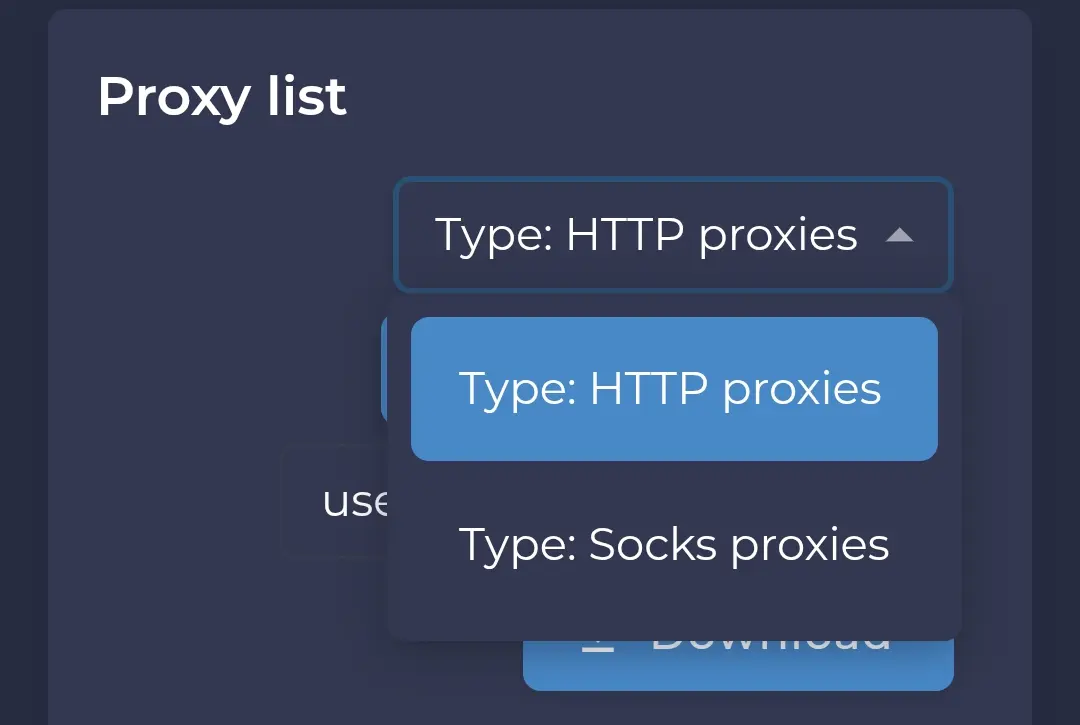Click the blue-highlighted dropdown entry
1080x725 pixels.
[674, 389]
